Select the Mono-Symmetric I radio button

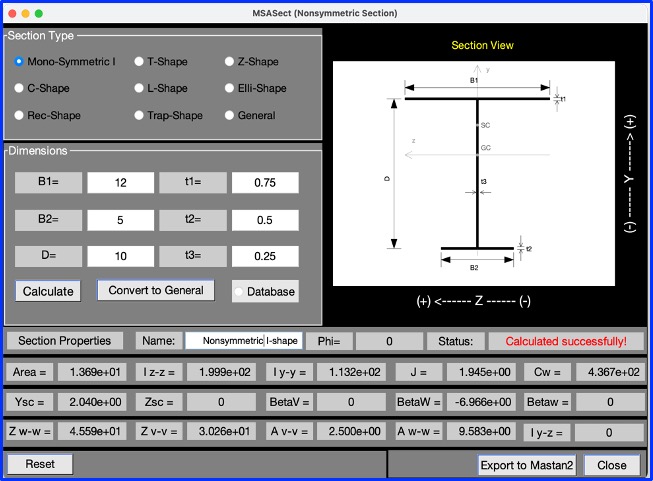coord(19,62)
